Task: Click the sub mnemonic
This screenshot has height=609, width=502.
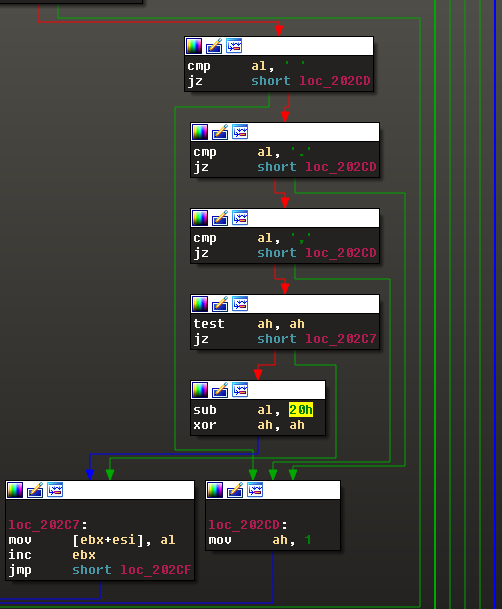Action: (205, 410)
